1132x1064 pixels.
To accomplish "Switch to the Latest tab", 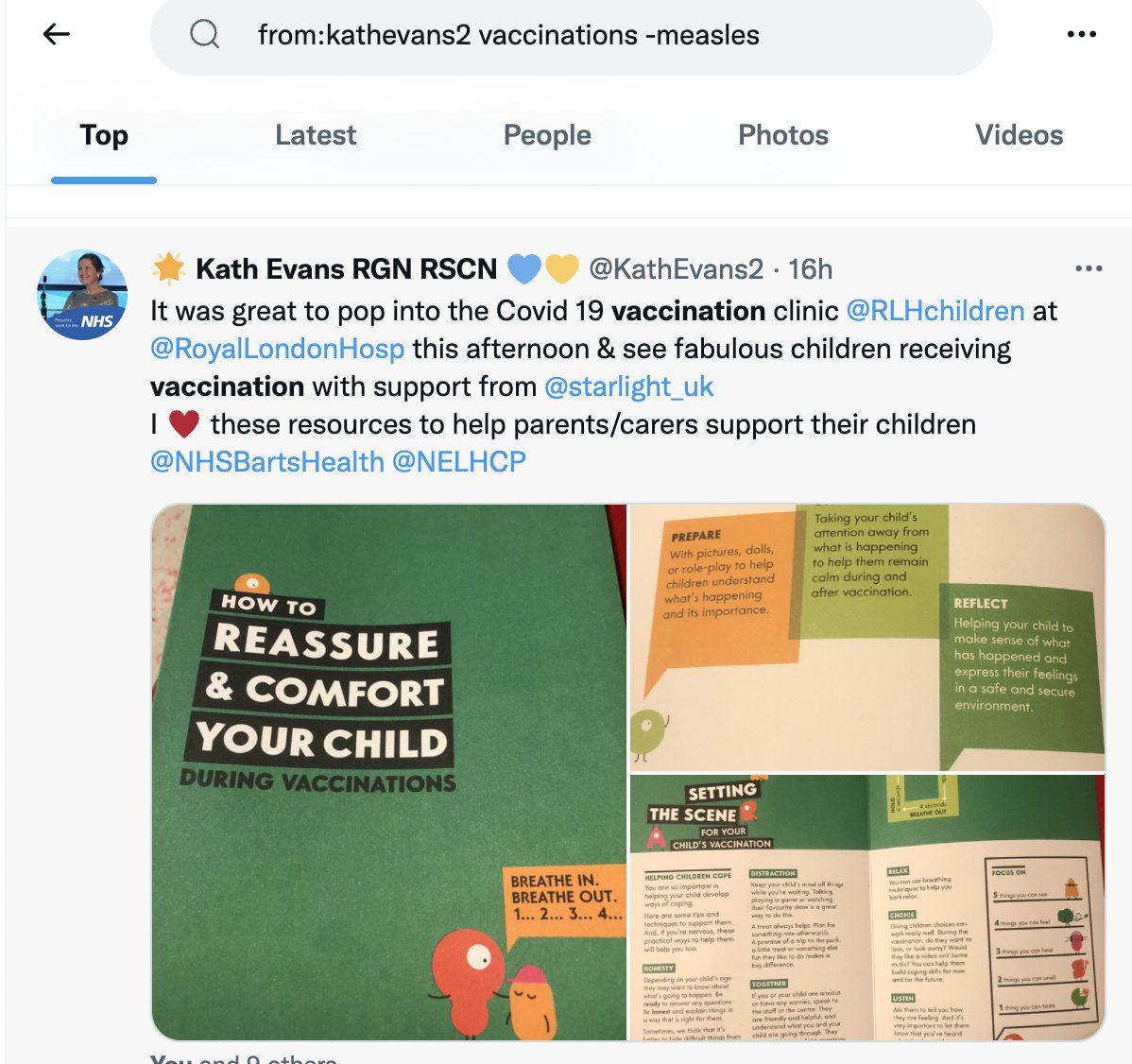I will (316, 135).
